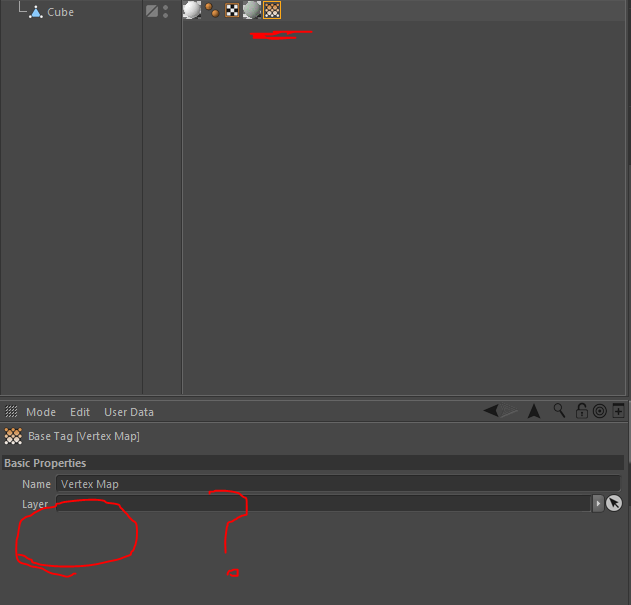Click the Name label
Viewport: 631px width, 605px height.
click(36, 484)
